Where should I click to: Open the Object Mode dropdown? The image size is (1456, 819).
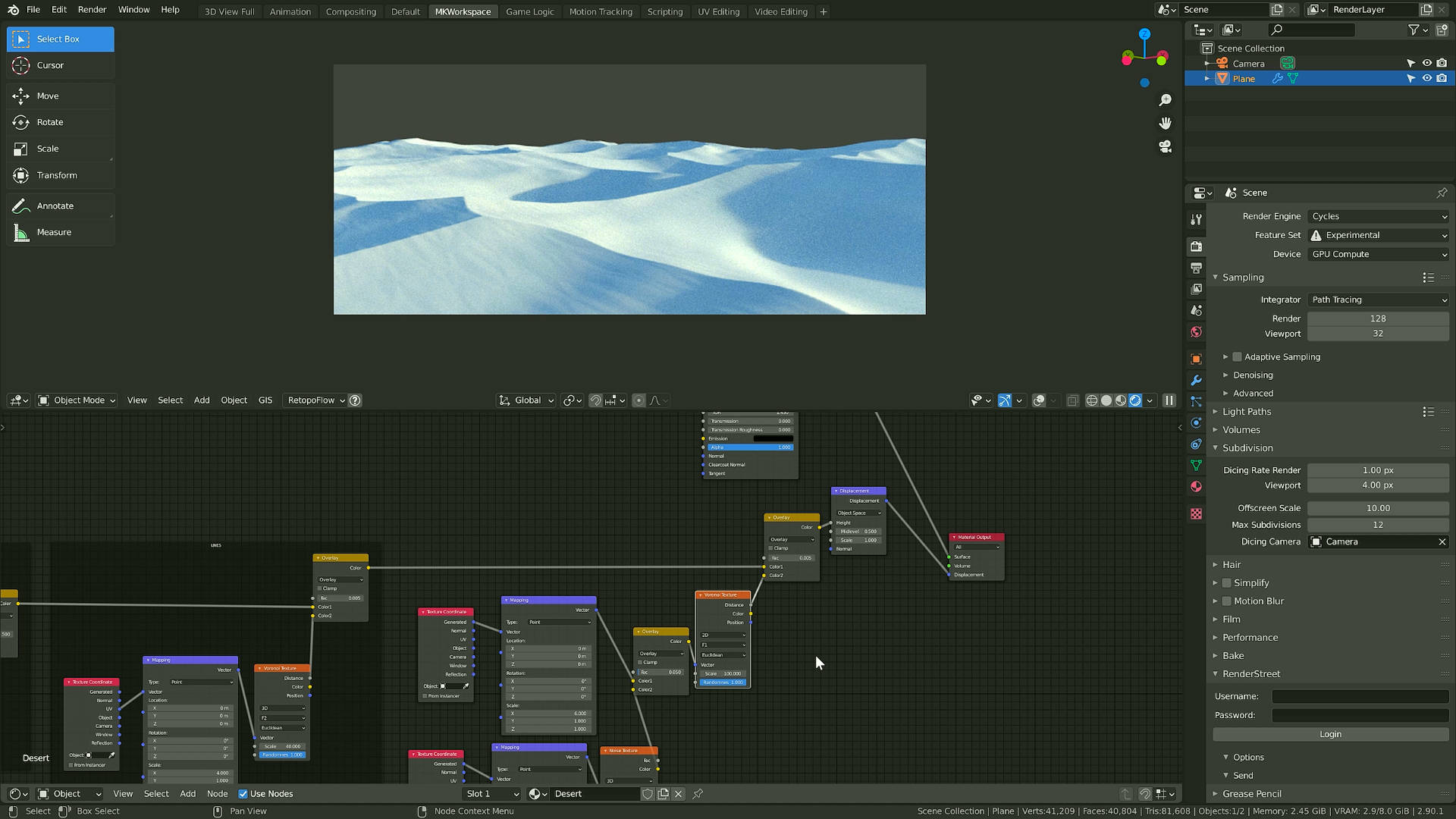coord(77,400)
